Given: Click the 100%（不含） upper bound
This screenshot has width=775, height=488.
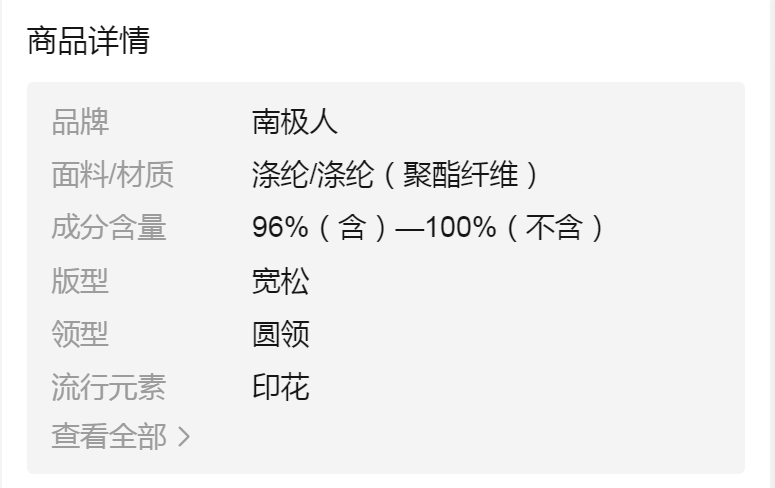Looking at the screenshot, I should (516, 228).
